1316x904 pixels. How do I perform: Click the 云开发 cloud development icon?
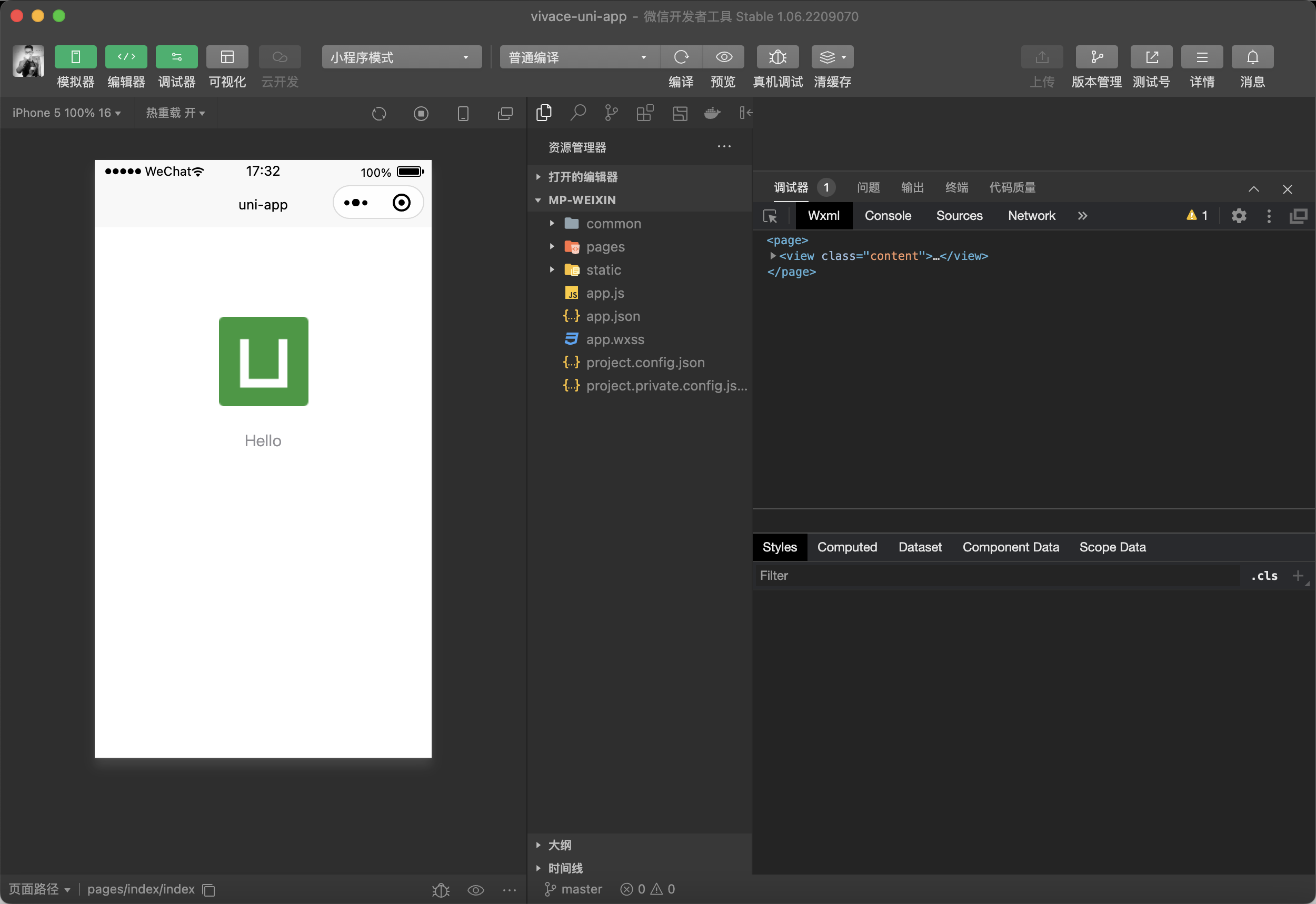coord(280,57)
